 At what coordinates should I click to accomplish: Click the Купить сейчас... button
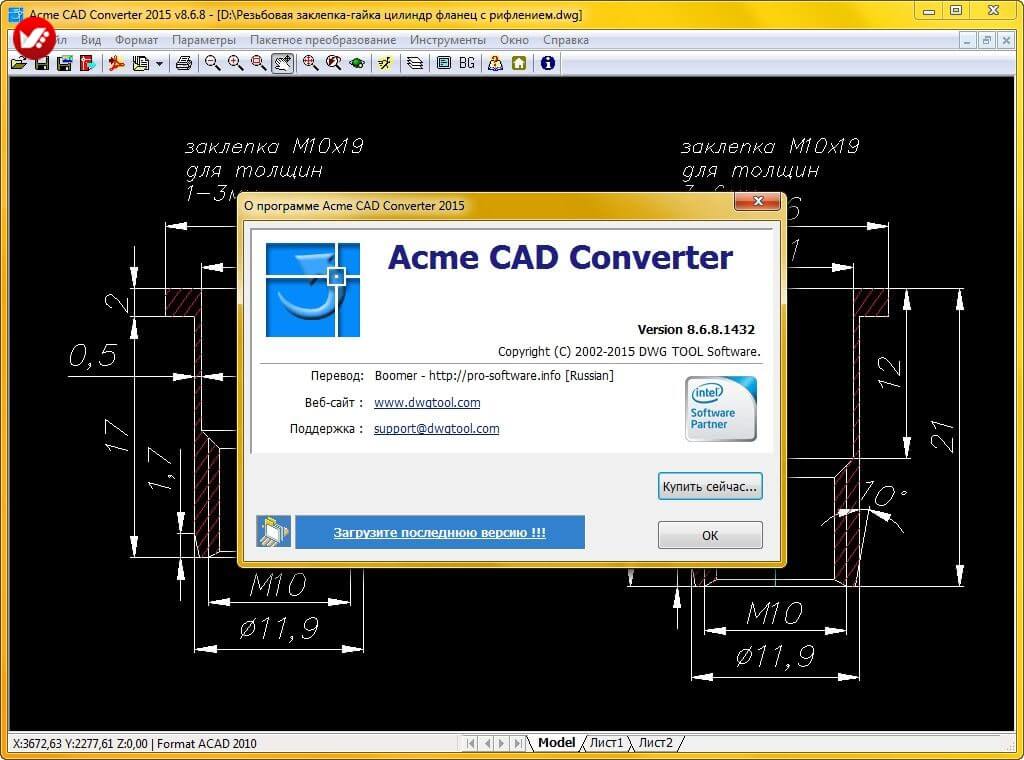tap(710, 486)
